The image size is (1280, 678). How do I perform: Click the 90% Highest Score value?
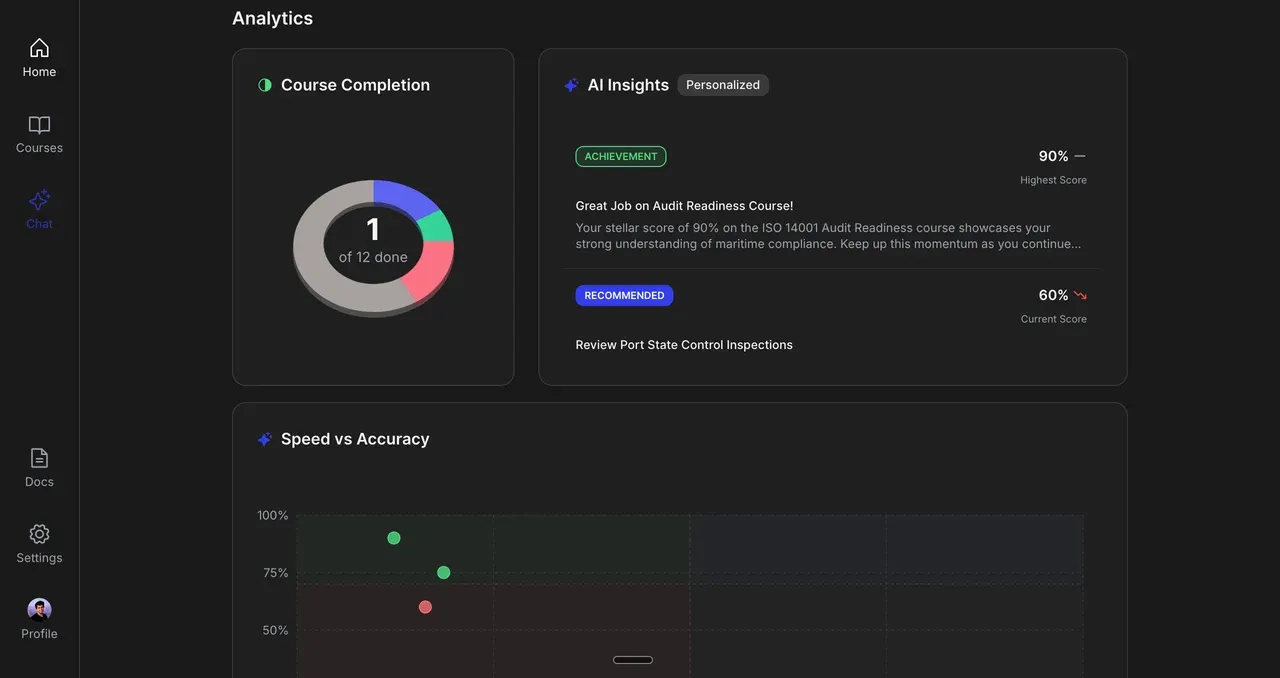click(1053, 156)
